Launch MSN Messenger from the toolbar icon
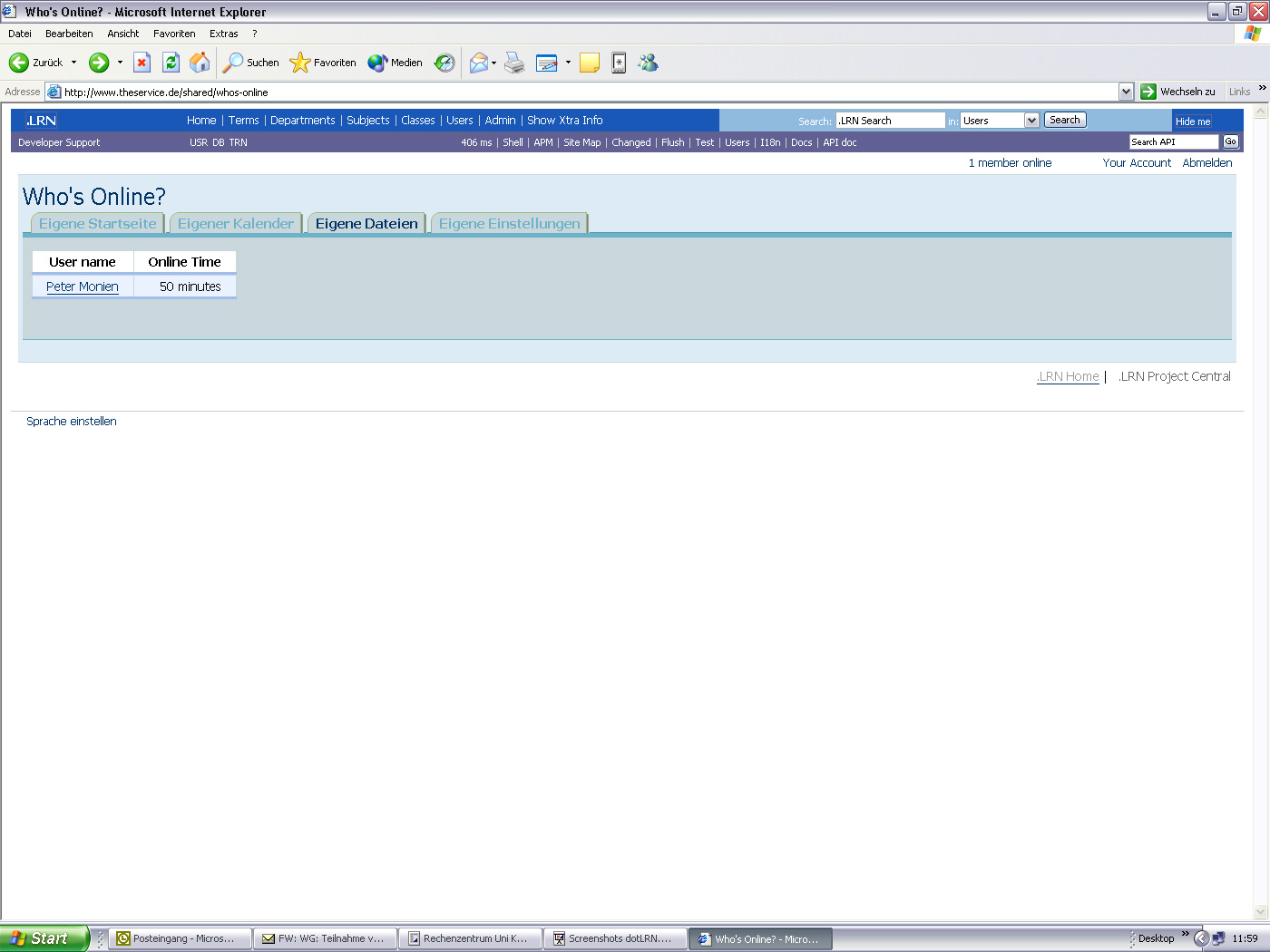Viewport: 1270px width, 952px height. [x=648, y=63]
